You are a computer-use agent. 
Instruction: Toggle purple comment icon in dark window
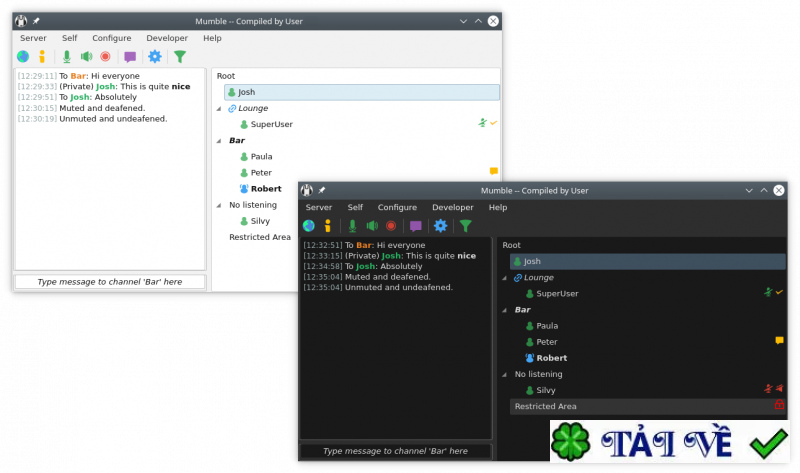tap(416, 226)
